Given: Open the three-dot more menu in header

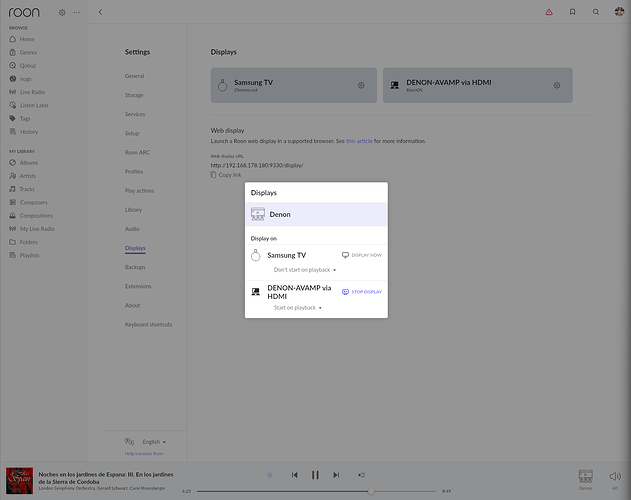Looking at the screenshot, I should [x=76, y=12].
